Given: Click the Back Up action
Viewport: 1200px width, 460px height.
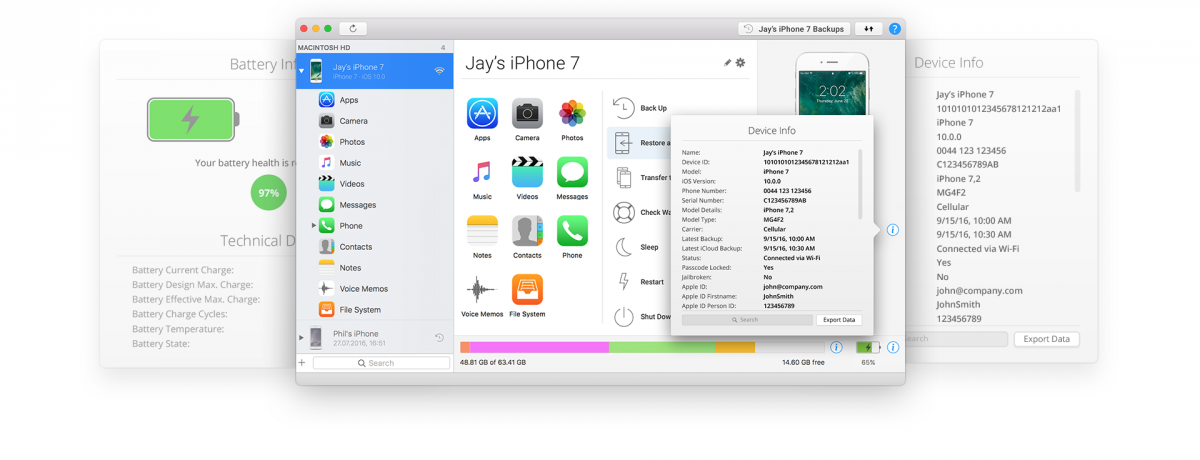Looking at the screenshot, I should [640, 108].
